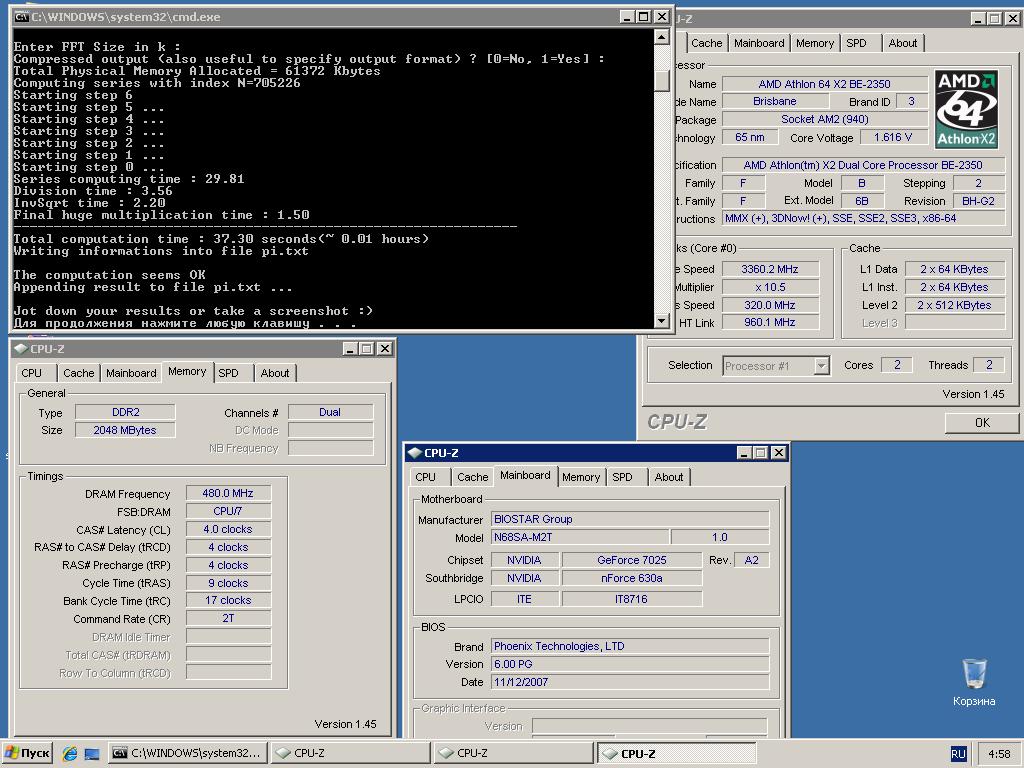Click the GeForce 7025 chipset field

pos(632,560)
